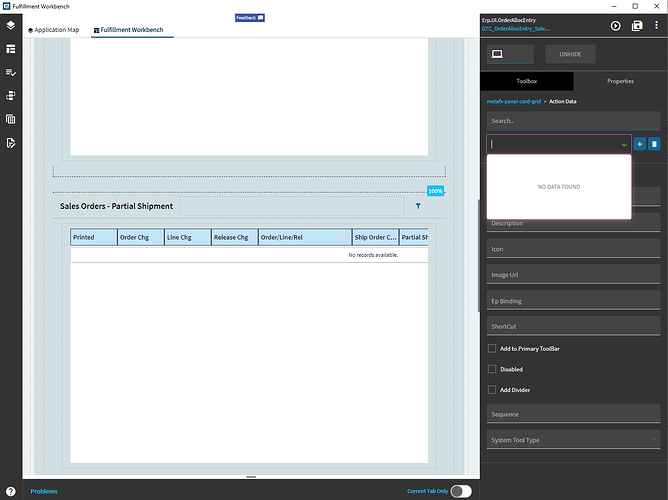Add a new action data item
The image size is (668, 500).
(x=639, y=144)
